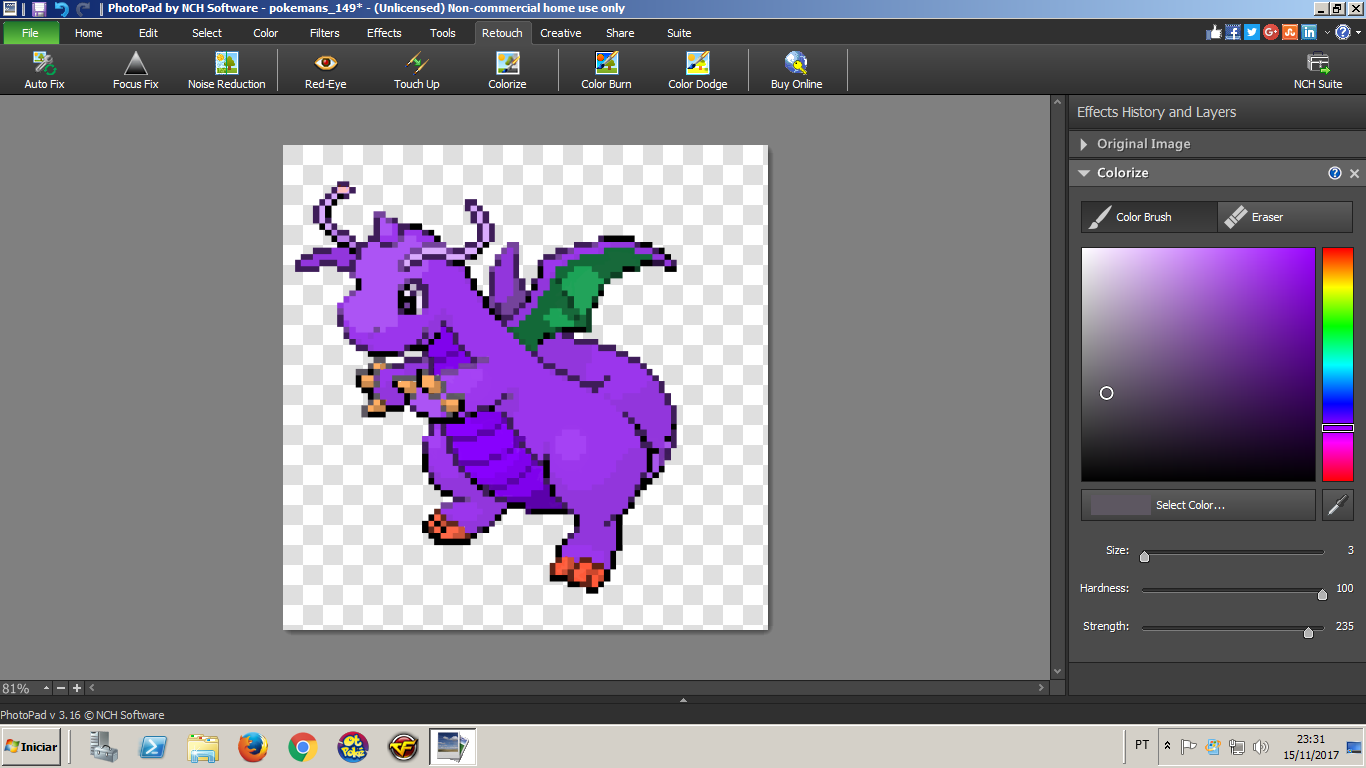Show hidden tray icons arrow
Image resolution: width=1366 pixels, height=768 pixels.
(1167, 746)
